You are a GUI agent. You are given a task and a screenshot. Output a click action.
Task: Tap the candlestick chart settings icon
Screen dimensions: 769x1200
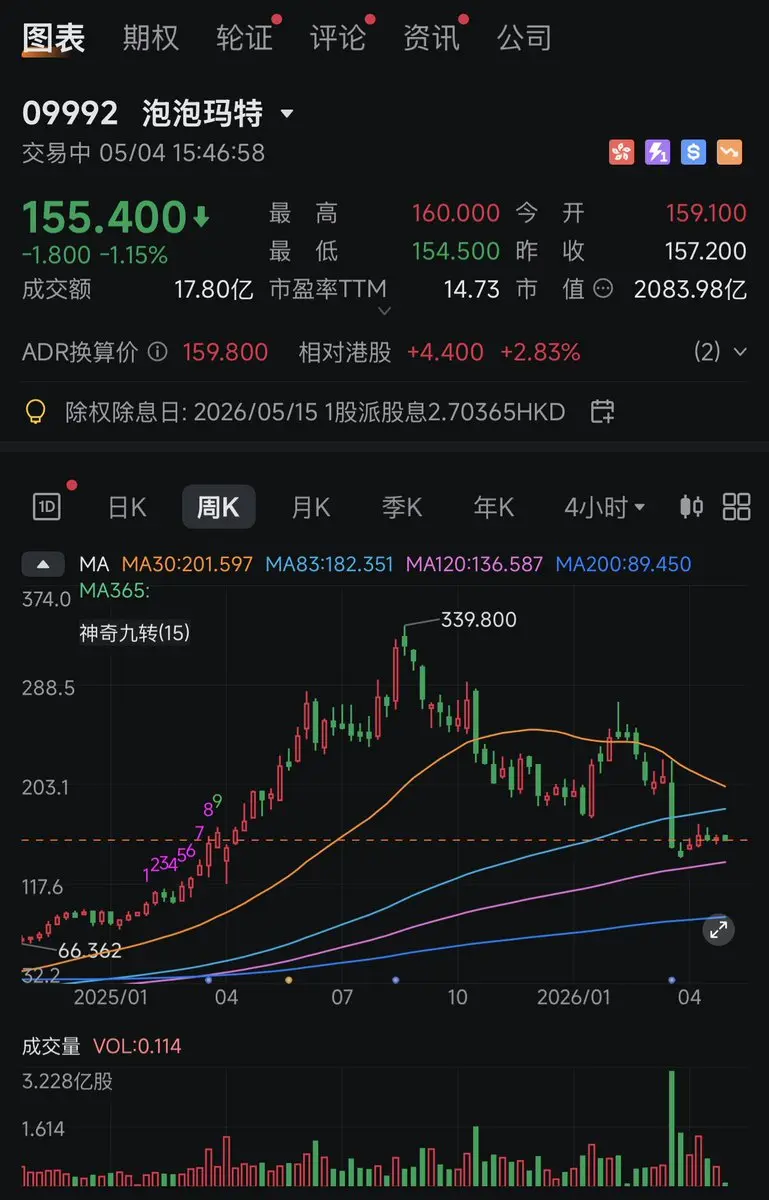coord(691,507)
